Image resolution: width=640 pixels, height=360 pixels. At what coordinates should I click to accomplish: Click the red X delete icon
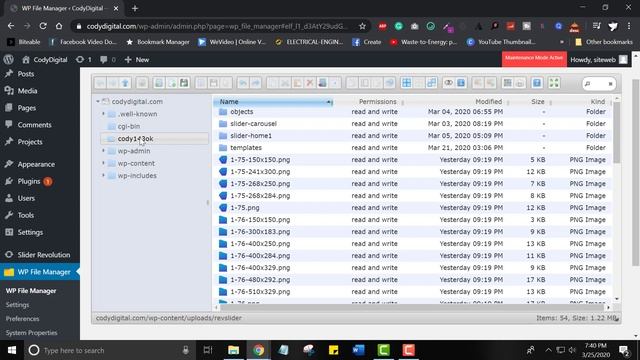click(310, 83)
